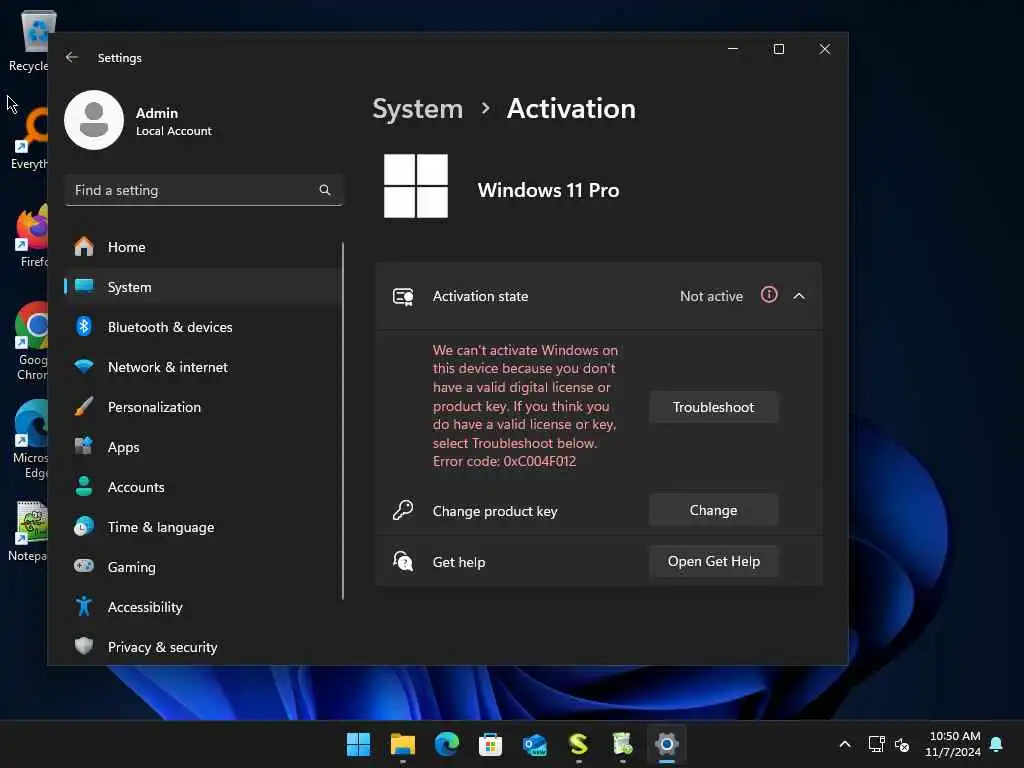Select the Microsoft Edge desktop shortcut
The image size is (1024, 768).
click(30, 440)
